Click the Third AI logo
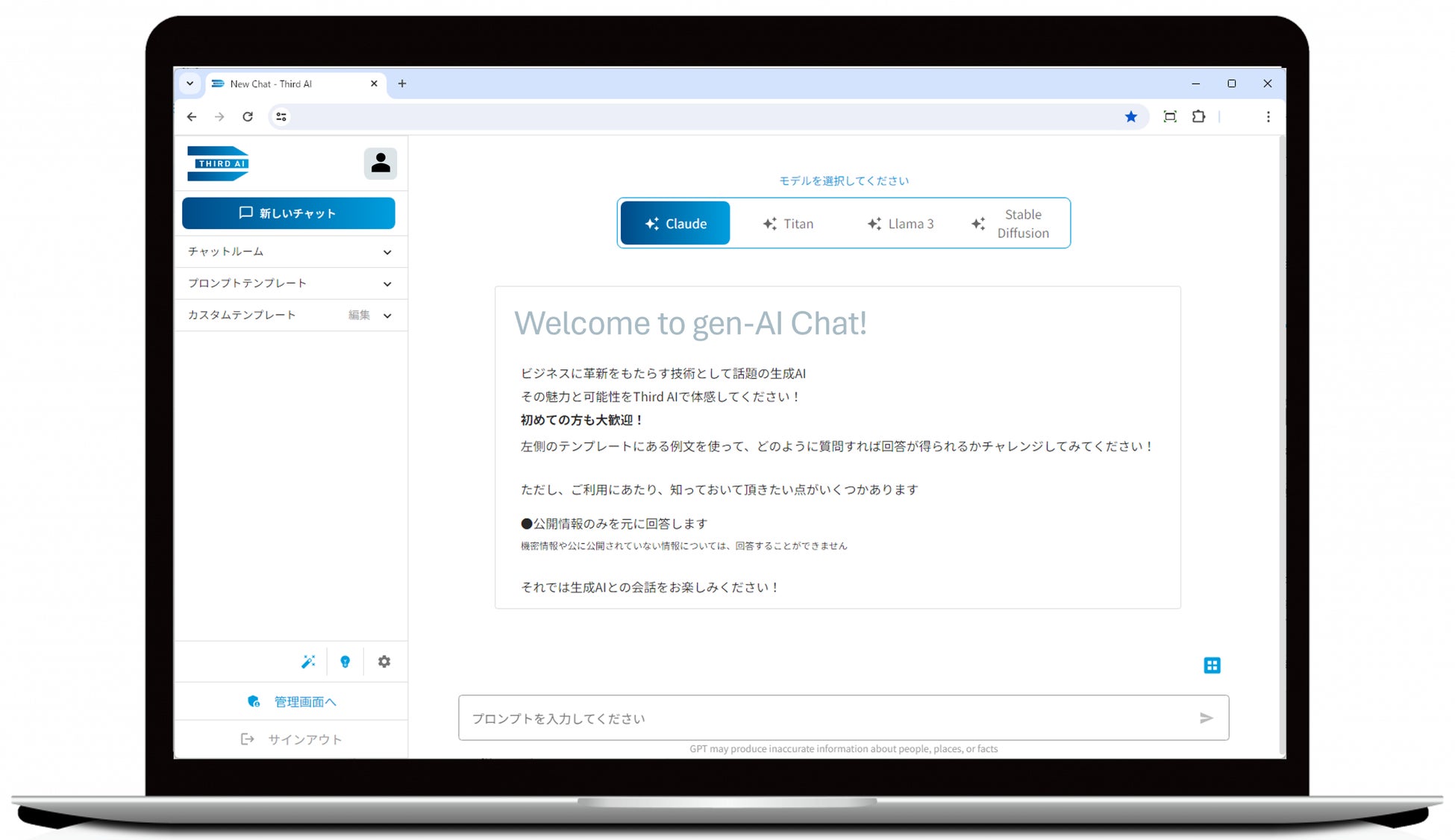This screenshot has width=1455, height=840. [218, 163]
